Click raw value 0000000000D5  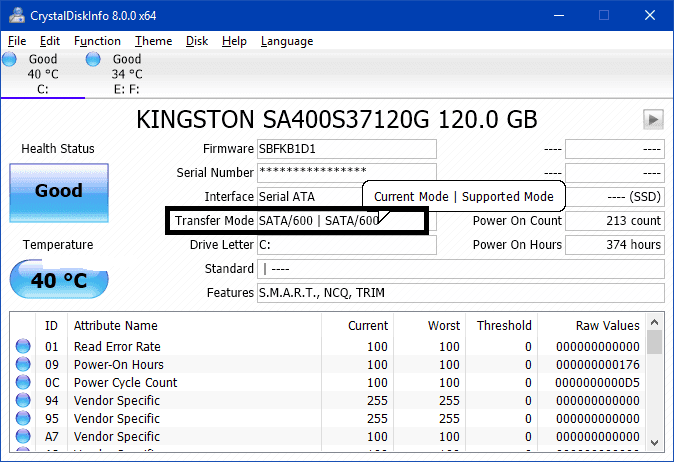597,382
